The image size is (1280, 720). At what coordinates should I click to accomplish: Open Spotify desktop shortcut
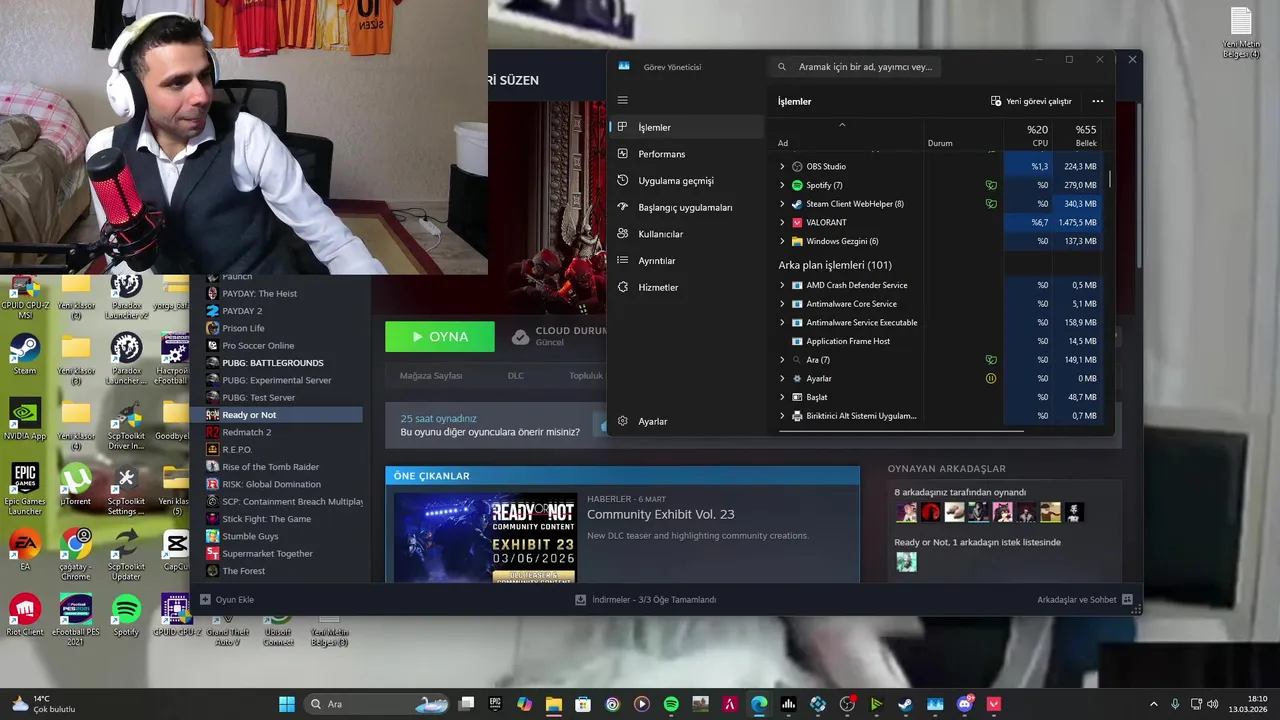[126, 615]
